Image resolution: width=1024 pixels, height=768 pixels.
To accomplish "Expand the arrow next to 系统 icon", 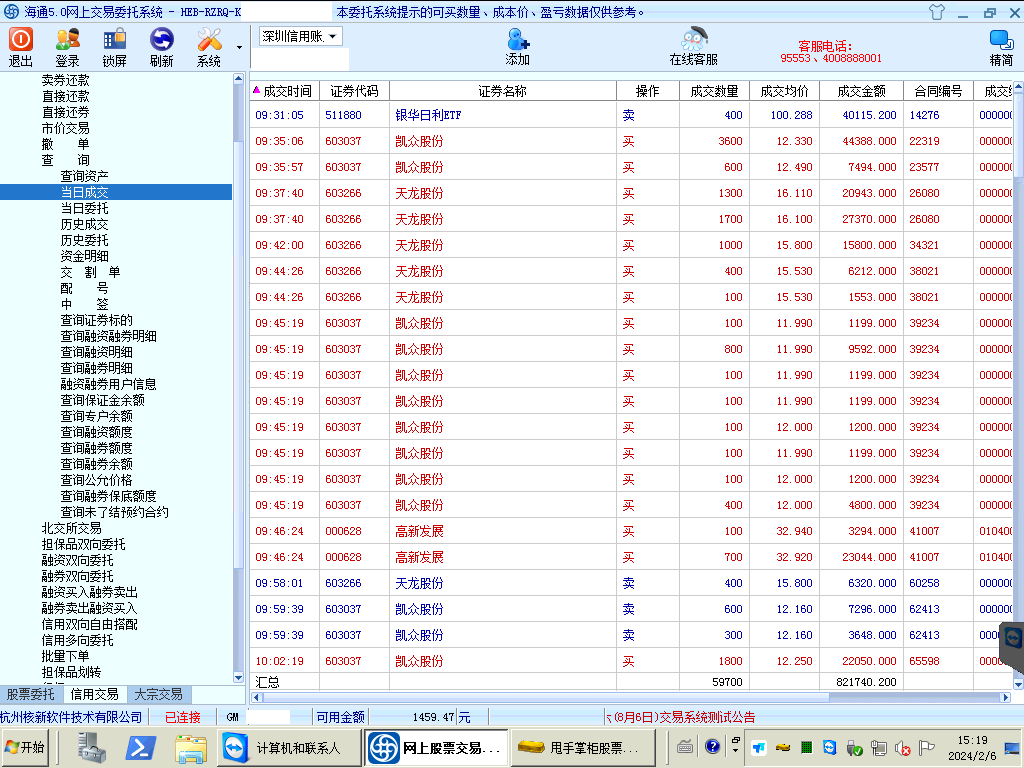I will coord(239,47).
